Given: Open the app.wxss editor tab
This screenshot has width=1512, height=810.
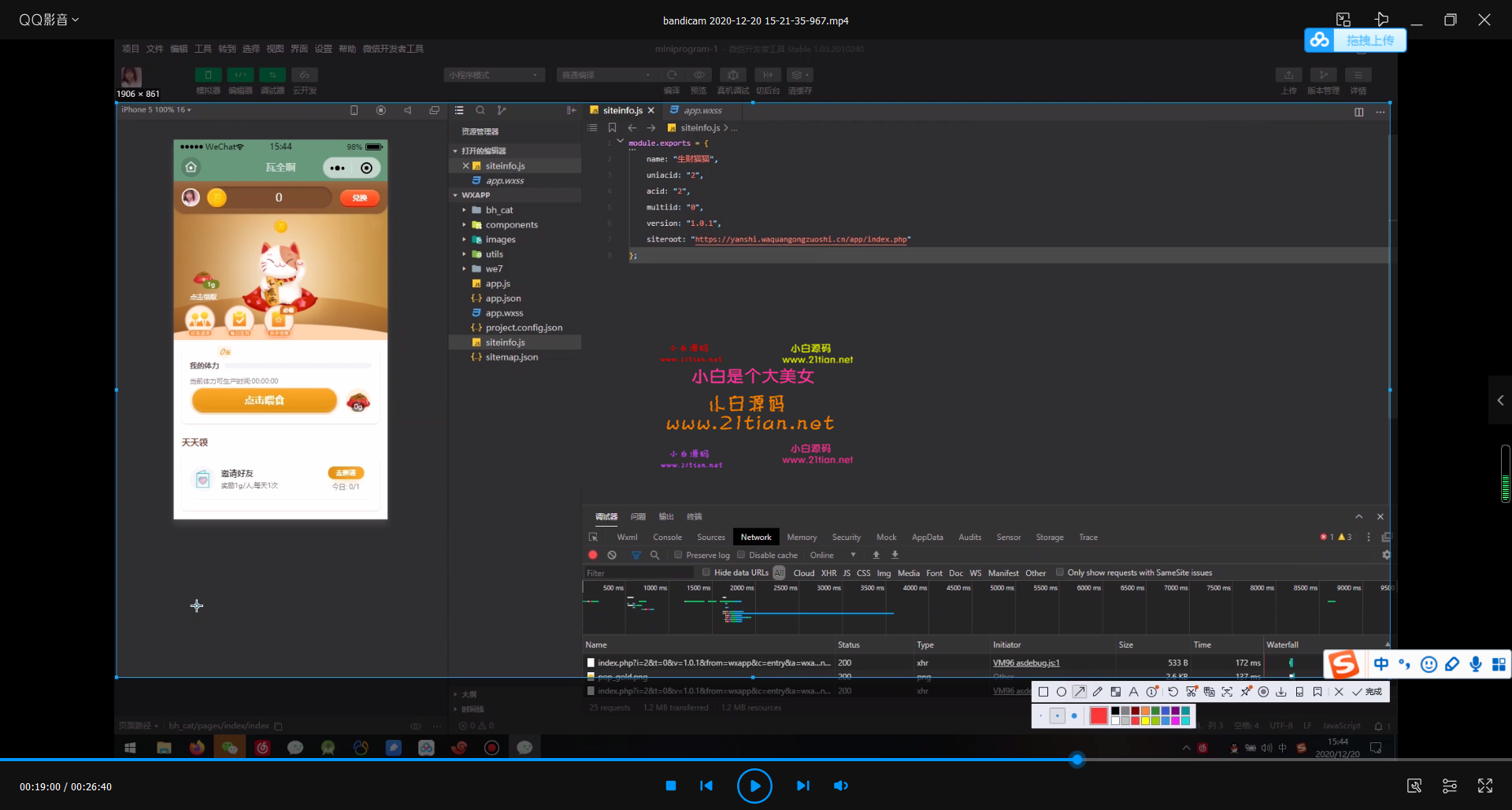Looking at the screenshot, I should [x=702, y=110].
